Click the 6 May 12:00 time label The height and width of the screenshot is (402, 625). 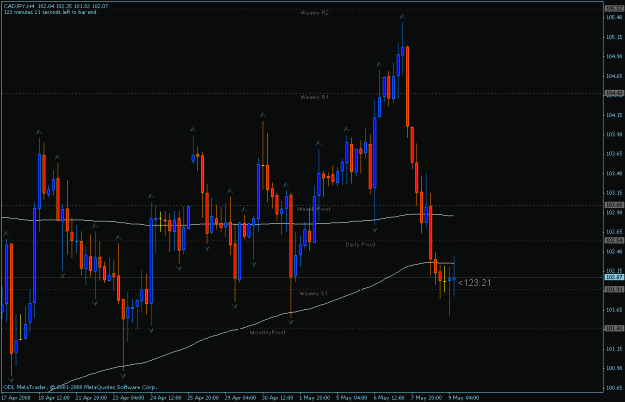coord(389,398)
